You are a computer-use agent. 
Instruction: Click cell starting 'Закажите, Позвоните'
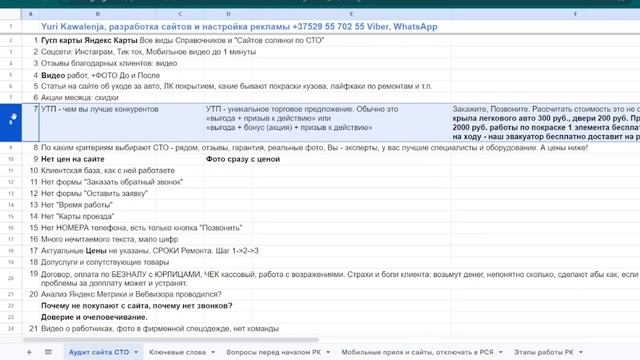pos(545,122)
